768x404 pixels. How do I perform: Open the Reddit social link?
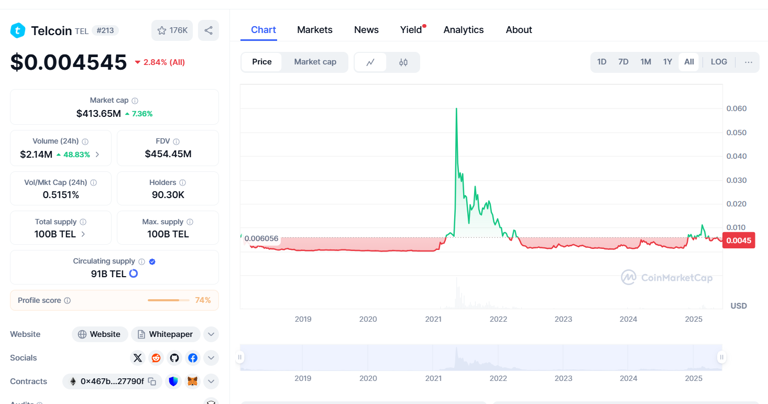point(156,358)
